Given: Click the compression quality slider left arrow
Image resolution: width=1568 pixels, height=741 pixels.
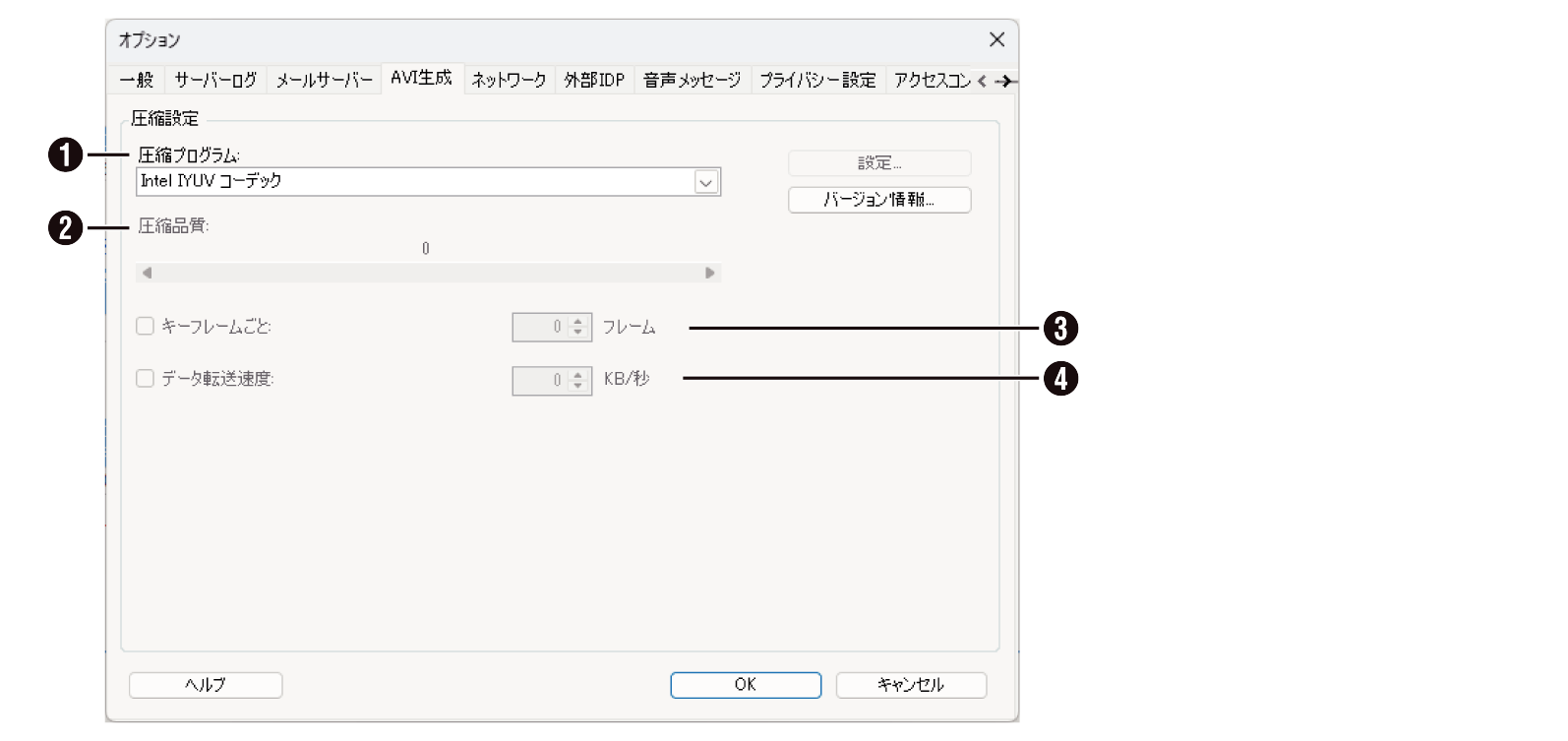Looking at the screenshot, I should click(x=147, y=273).
